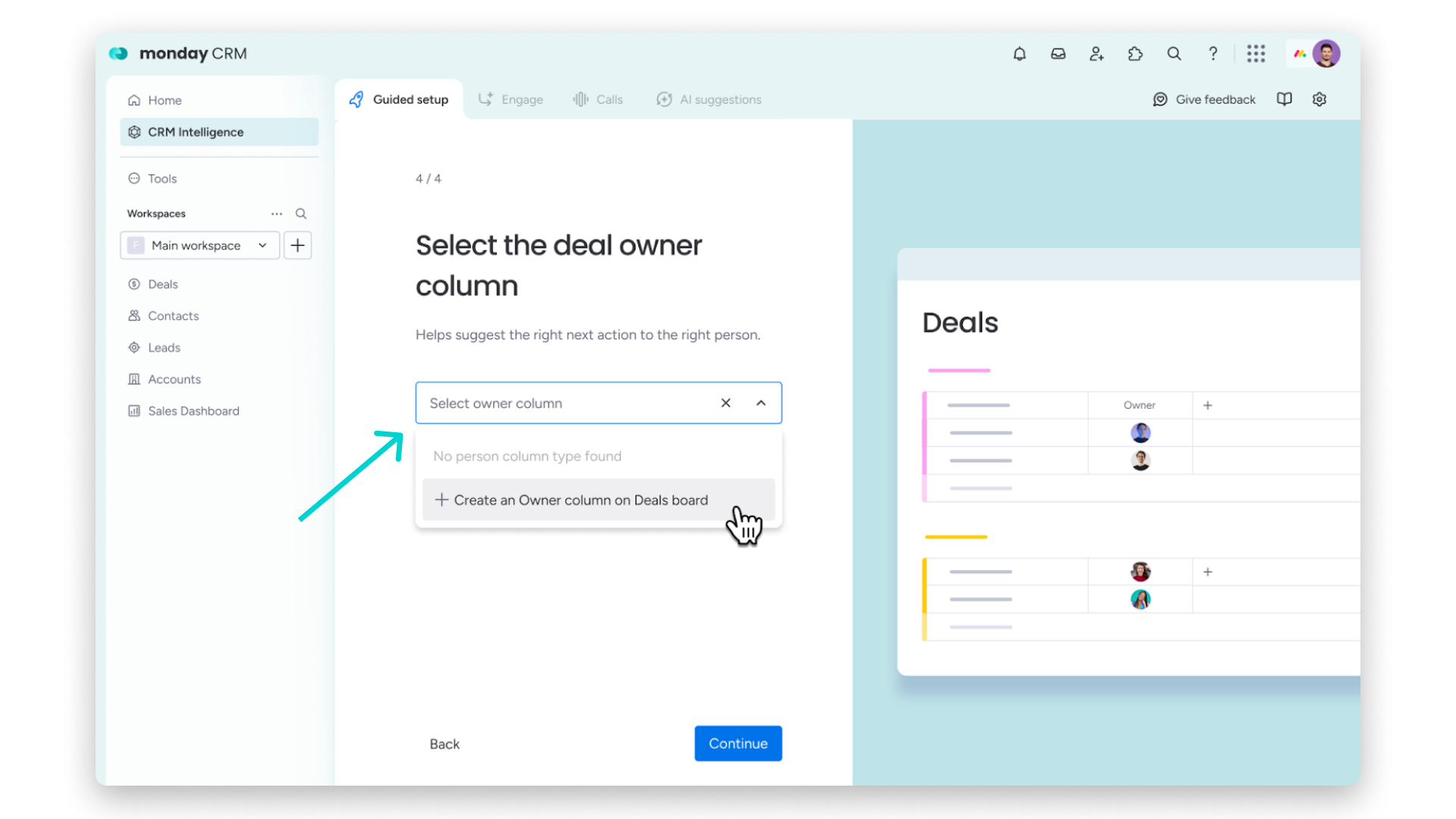Add a new item with the plus button

point(298,246)
